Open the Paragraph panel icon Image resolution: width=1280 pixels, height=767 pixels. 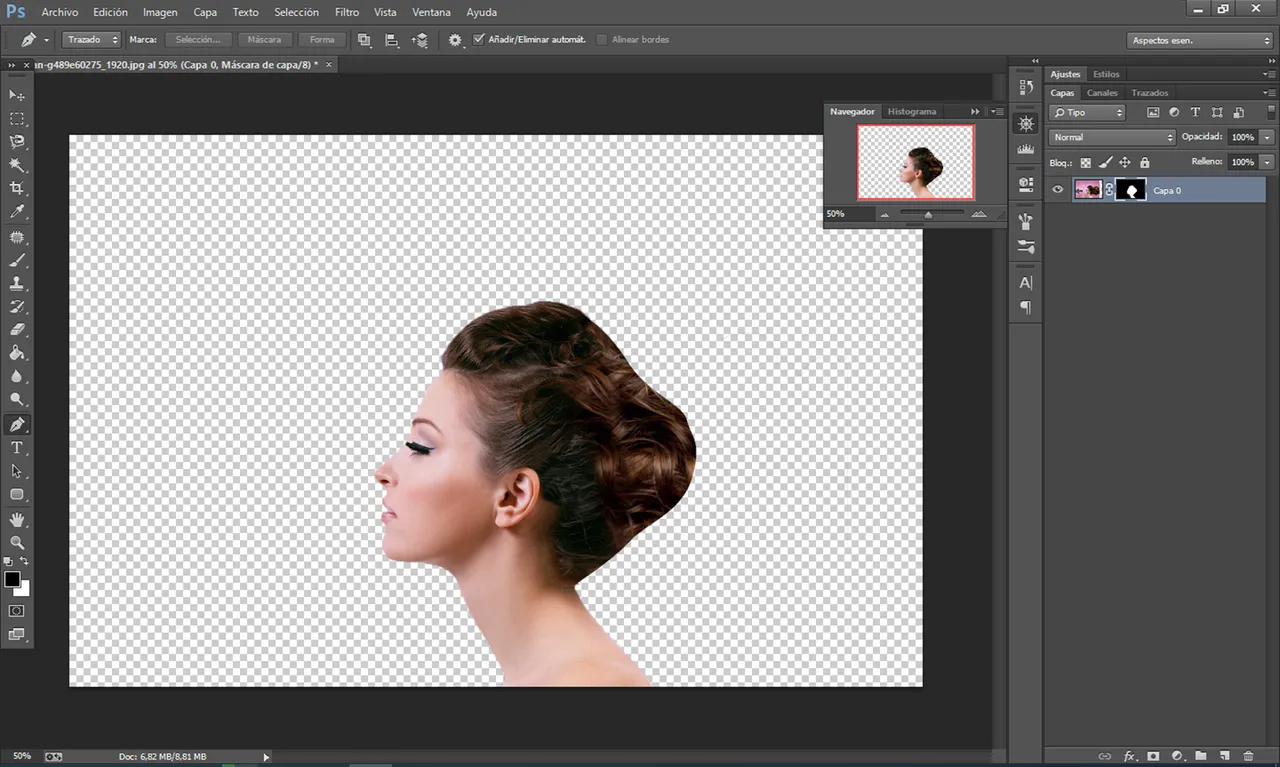pyautogui.click(x=1025, y=308)
